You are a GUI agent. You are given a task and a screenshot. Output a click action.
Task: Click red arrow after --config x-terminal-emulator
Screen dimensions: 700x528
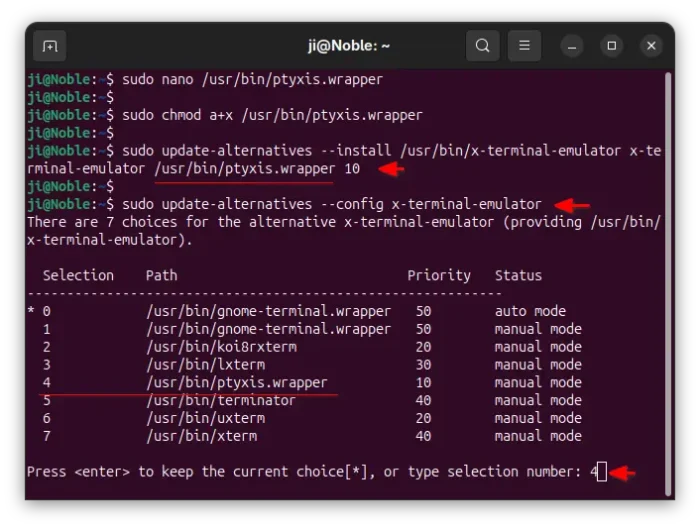point(572,205)
